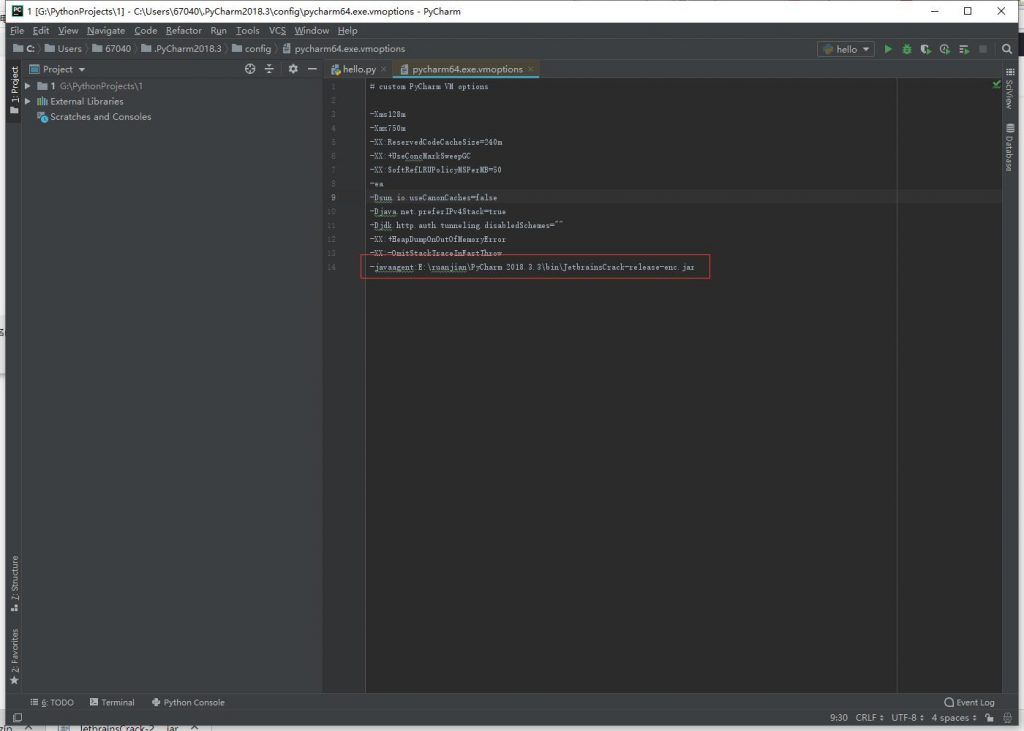Open the VCS menu
The width and height of the screenshot is (1024, 731).
(278, 31)
